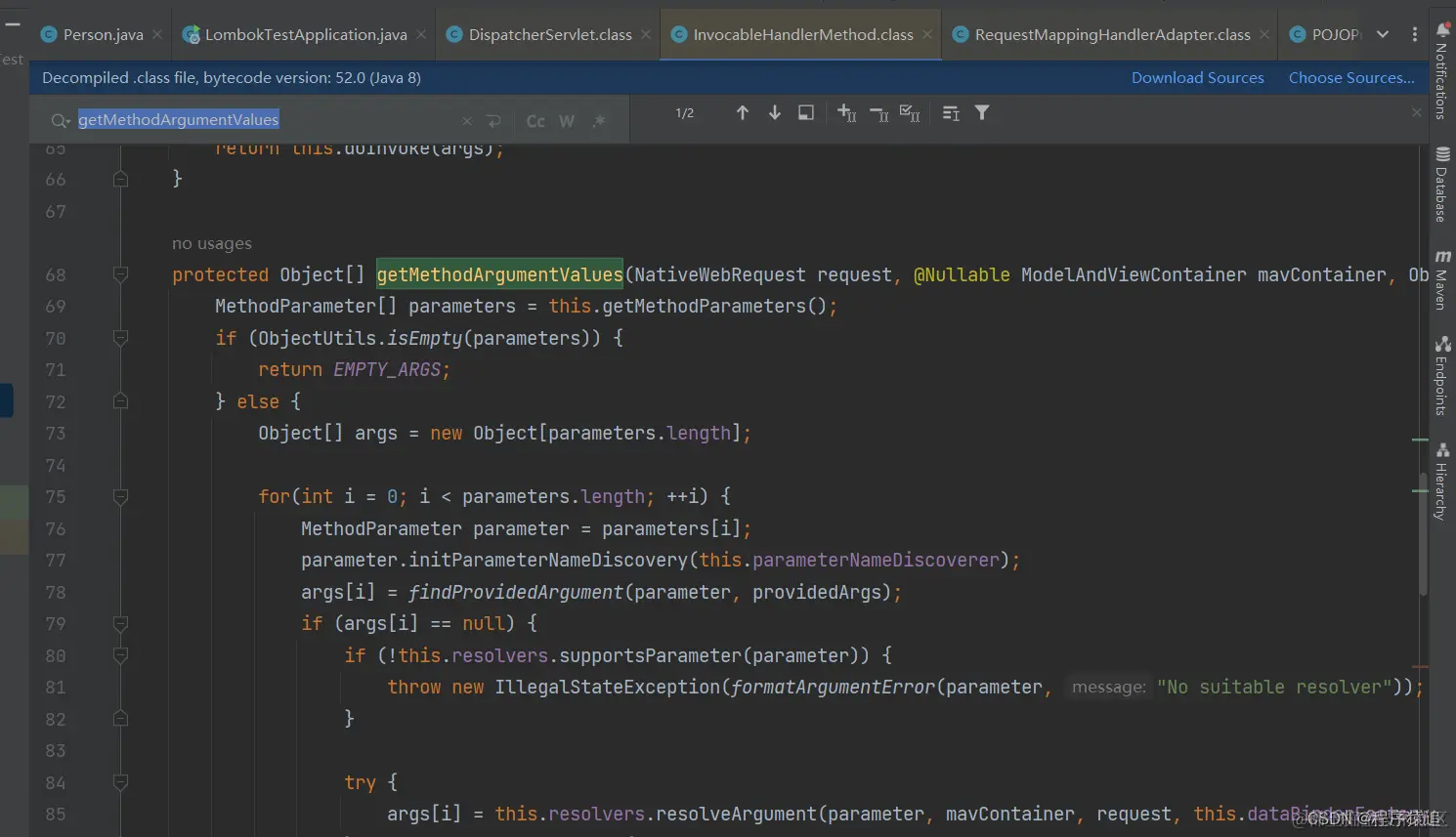
Task: Toggle Regex search option
Action: pyautogui.click(x=599, y=121)
